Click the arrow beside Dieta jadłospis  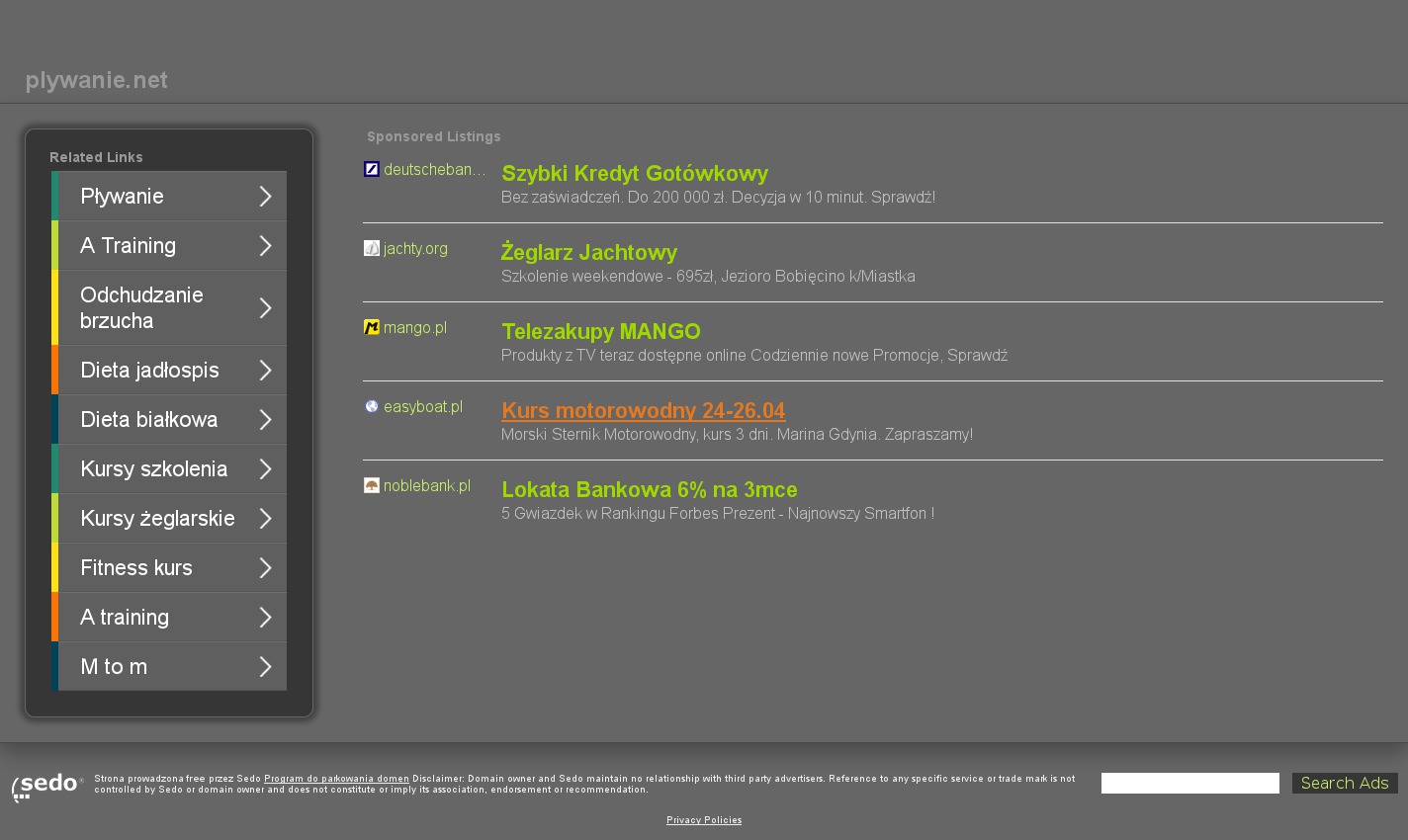tap(265, 371)
